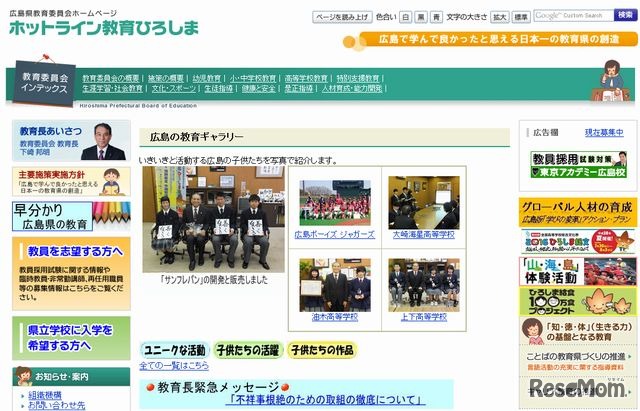Open the 油木高等学校 photo thumbnail
Viewport: 640px width, 411px height.
click(x=335, y=285)
